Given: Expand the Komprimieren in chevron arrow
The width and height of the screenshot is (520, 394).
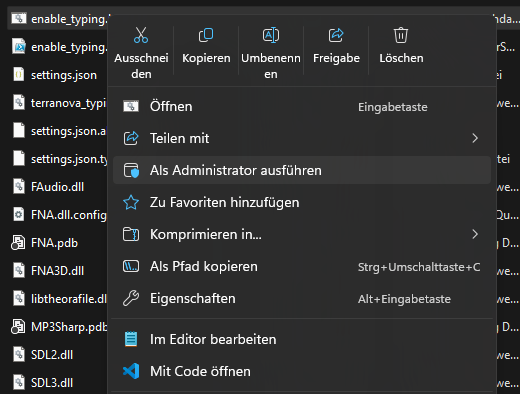Looking at the screenshot, I should click(x=475, y=234).
